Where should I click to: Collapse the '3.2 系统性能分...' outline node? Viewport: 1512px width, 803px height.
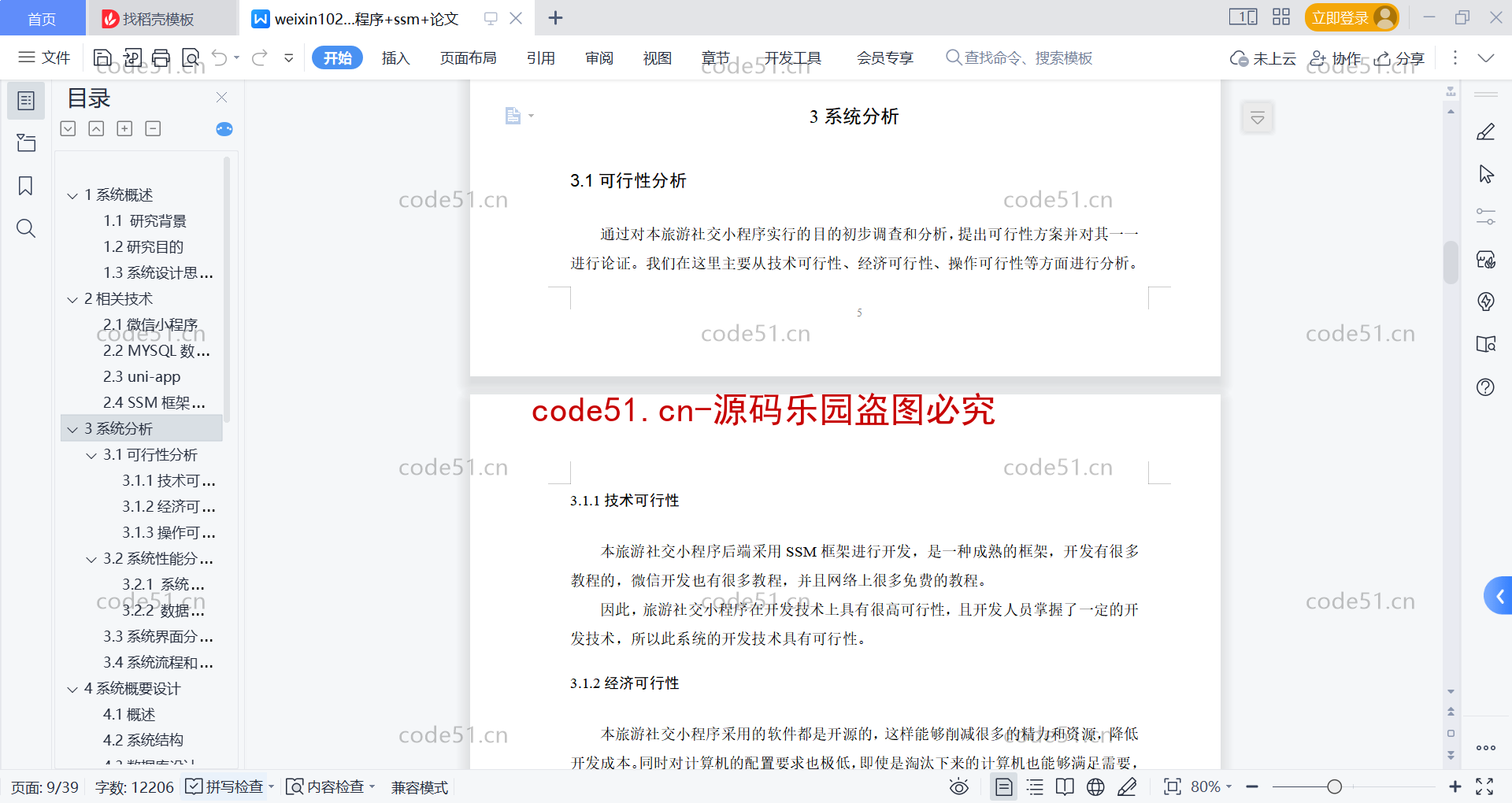click(91, 559)
